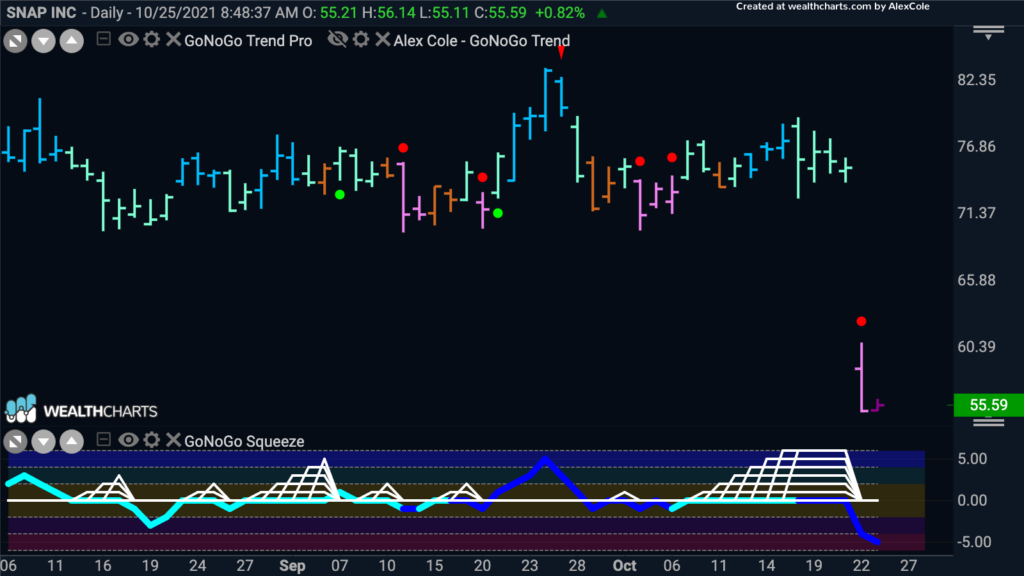1024x576 pixels.
Task: Collapse the GoNoGo Squeeze indicator legend
Action: tap(103, 440)
